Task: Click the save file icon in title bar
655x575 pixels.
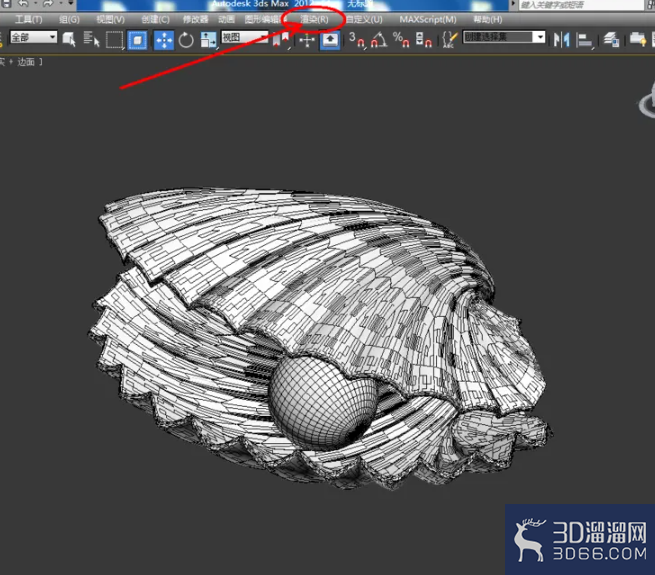Action: [7, 4]
